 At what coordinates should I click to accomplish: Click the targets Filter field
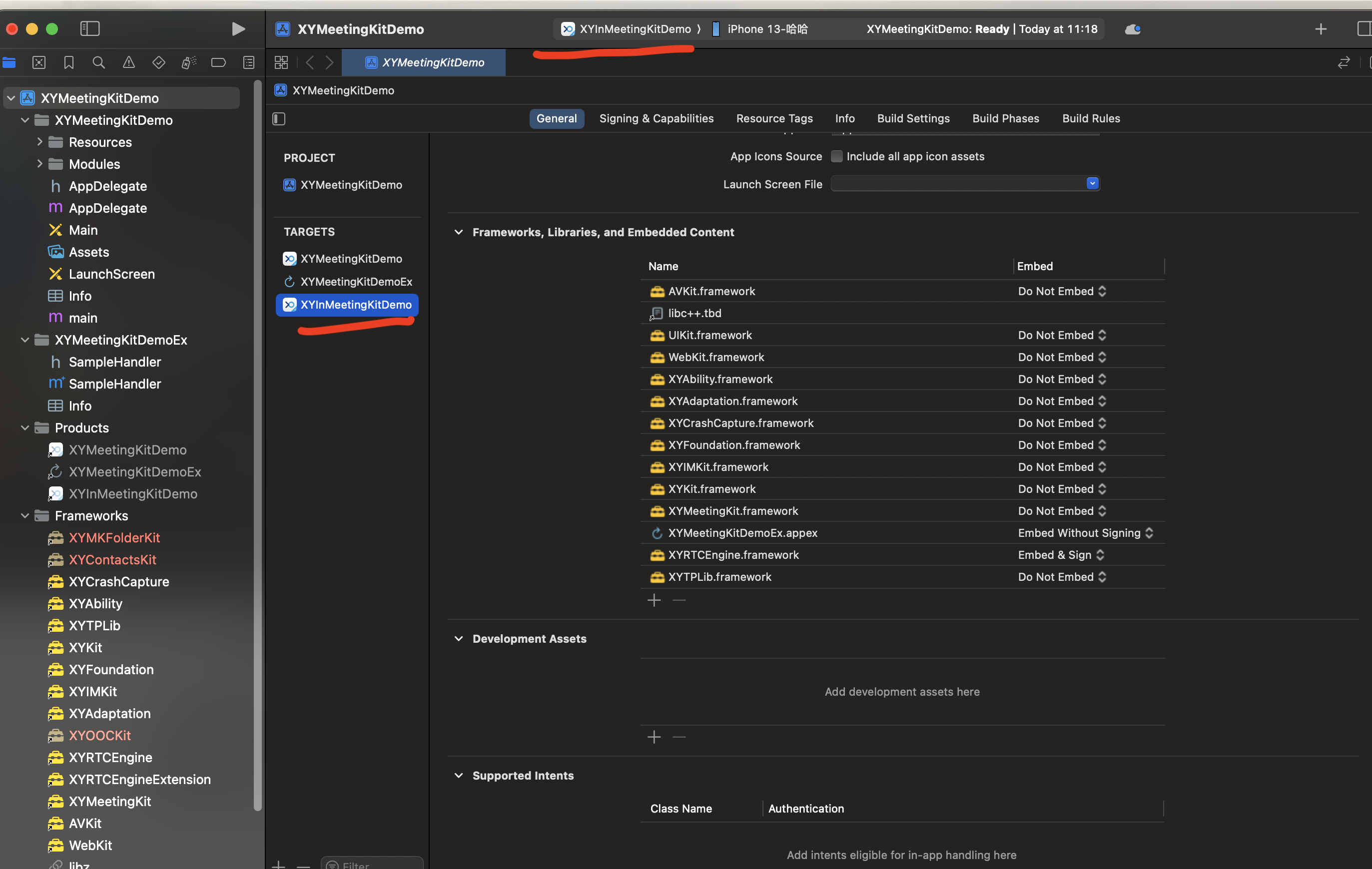[x=373, y=864]
